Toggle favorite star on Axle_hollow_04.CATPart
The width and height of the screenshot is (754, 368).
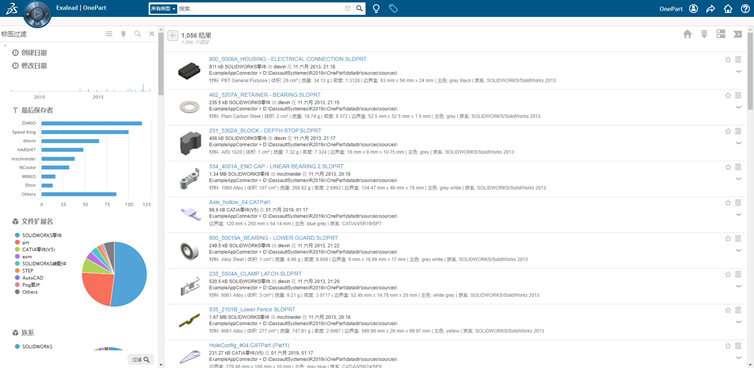(728, 203)
